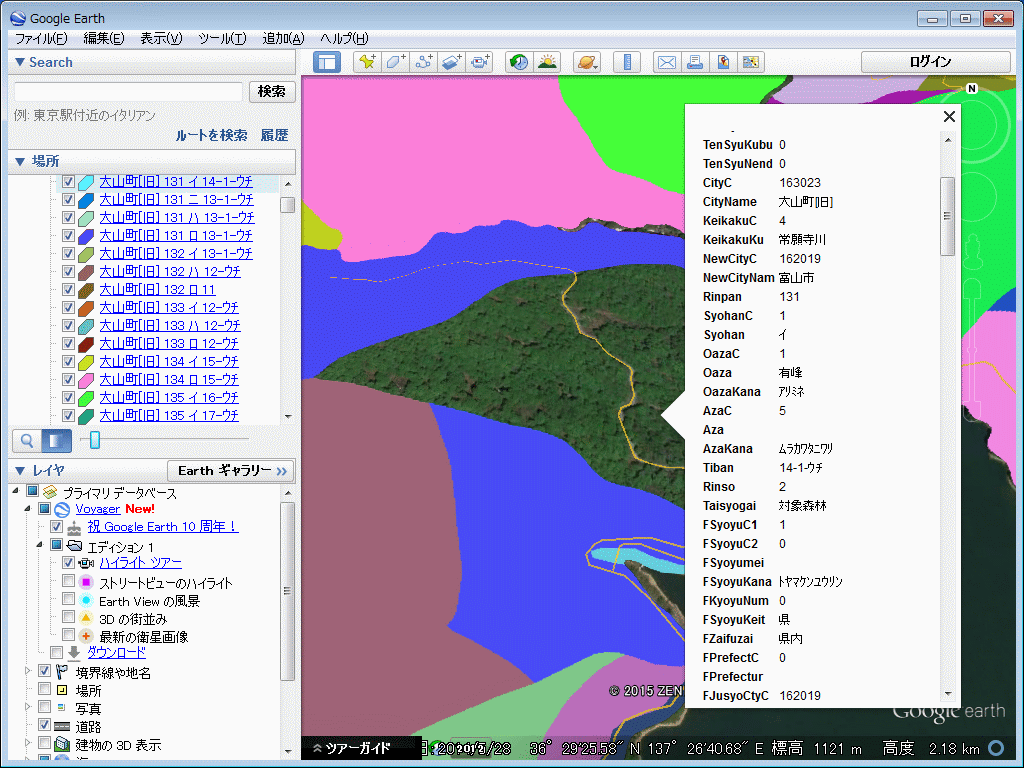The height and width of the screenshot is (768, 1024).
Task: Enable the 最新の衛星画像 layer checkbox
Action: coord(68,634)
